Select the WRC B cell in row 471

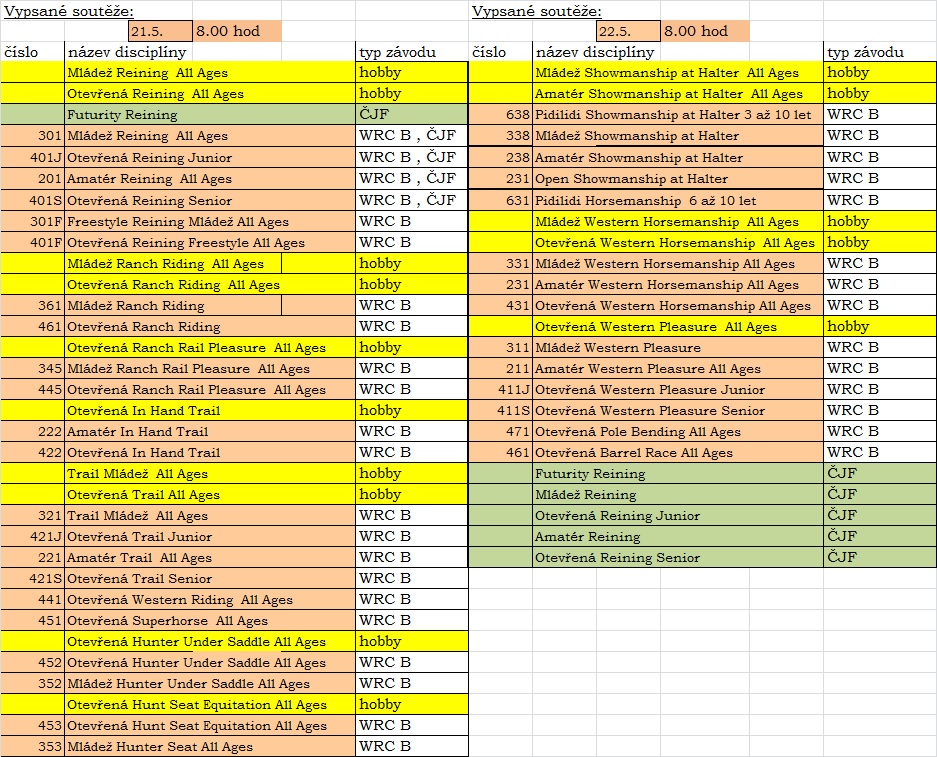tap(880, 431)
